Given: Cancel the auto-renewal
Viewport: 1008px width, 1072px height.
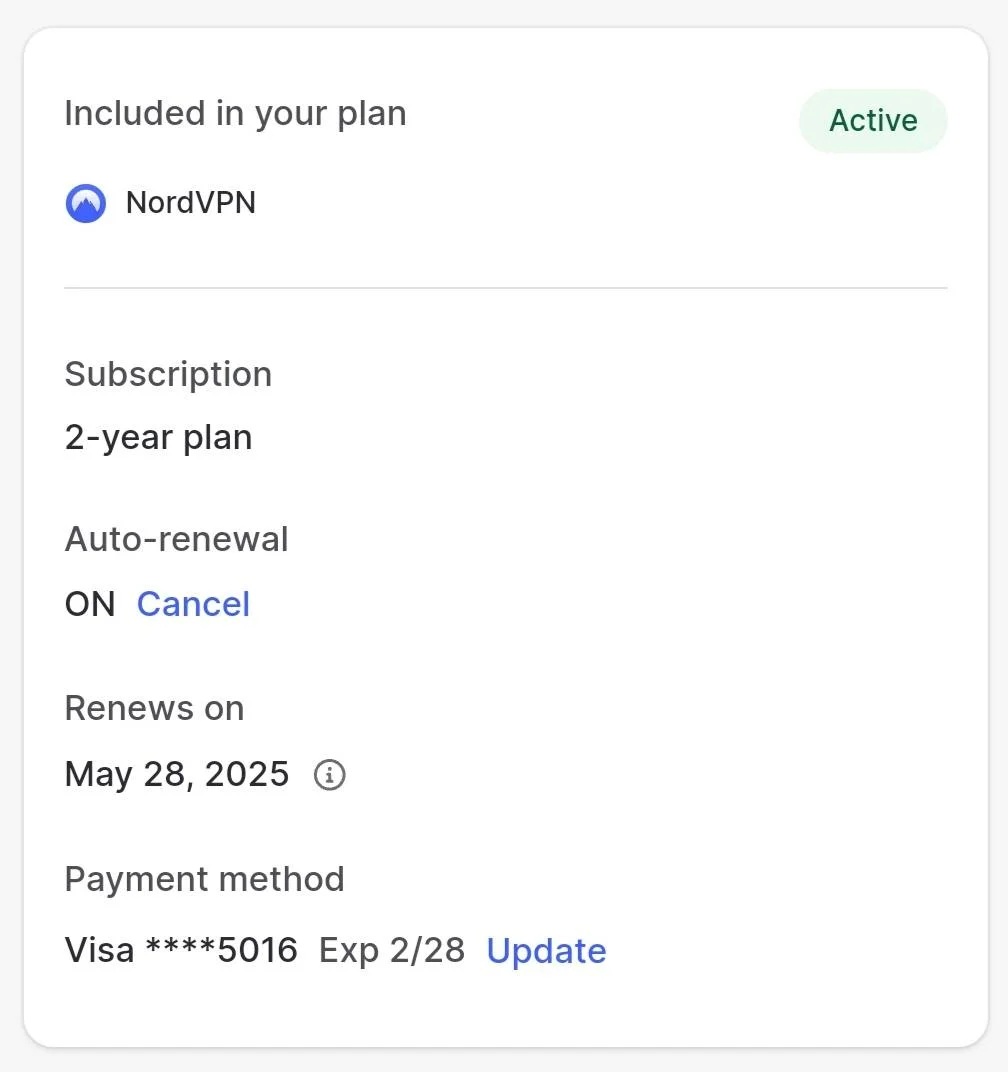Looking at the screenshot, I should [194, 604].
